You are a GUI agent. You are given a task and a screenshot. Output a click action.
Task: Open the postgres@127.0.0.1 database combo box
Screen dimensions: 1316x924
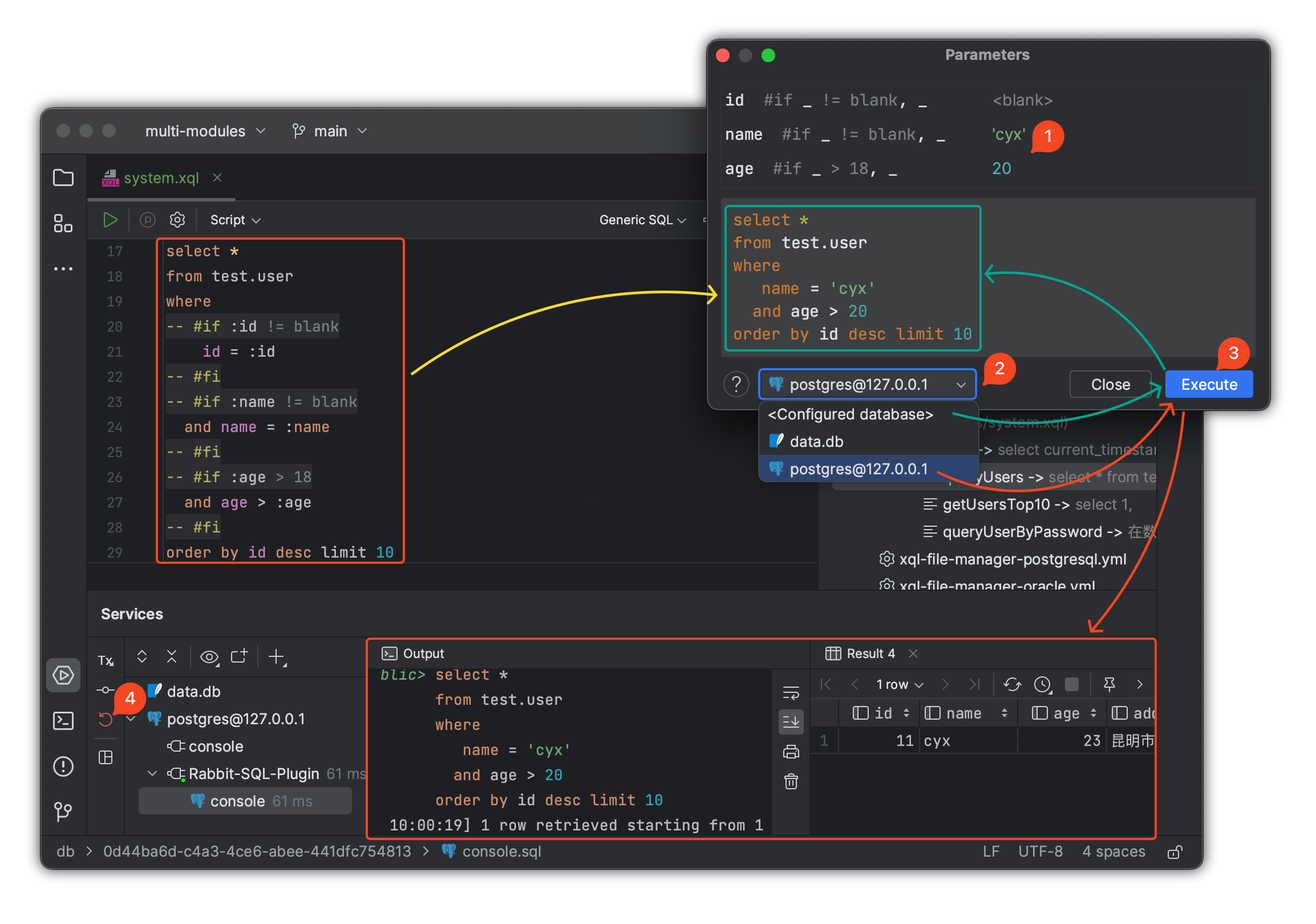(x=867, y=384)
